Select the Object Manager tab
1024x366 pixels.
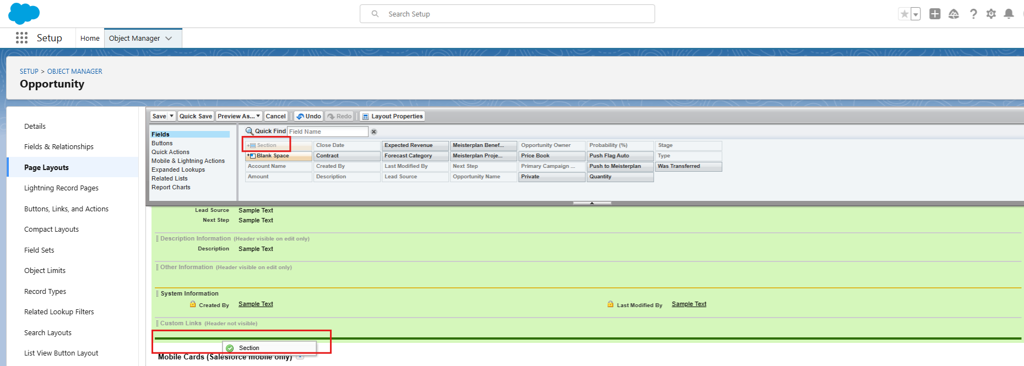134,39
